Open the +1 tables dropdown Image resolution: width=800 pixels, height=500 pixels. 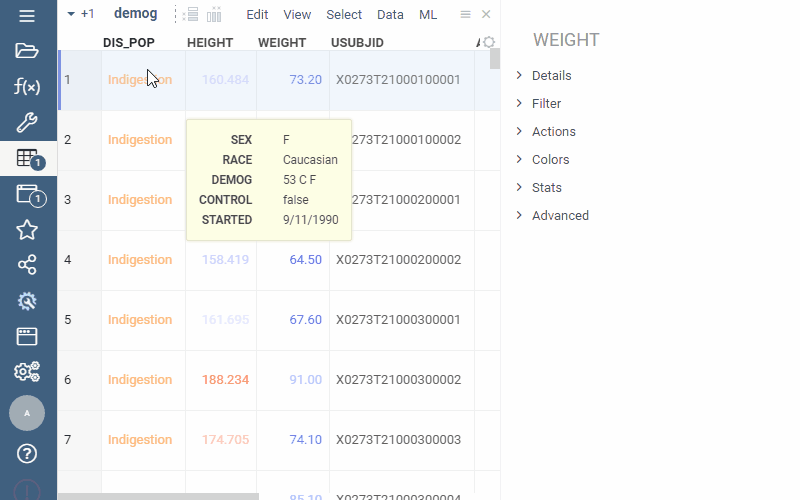click(80, 15)
